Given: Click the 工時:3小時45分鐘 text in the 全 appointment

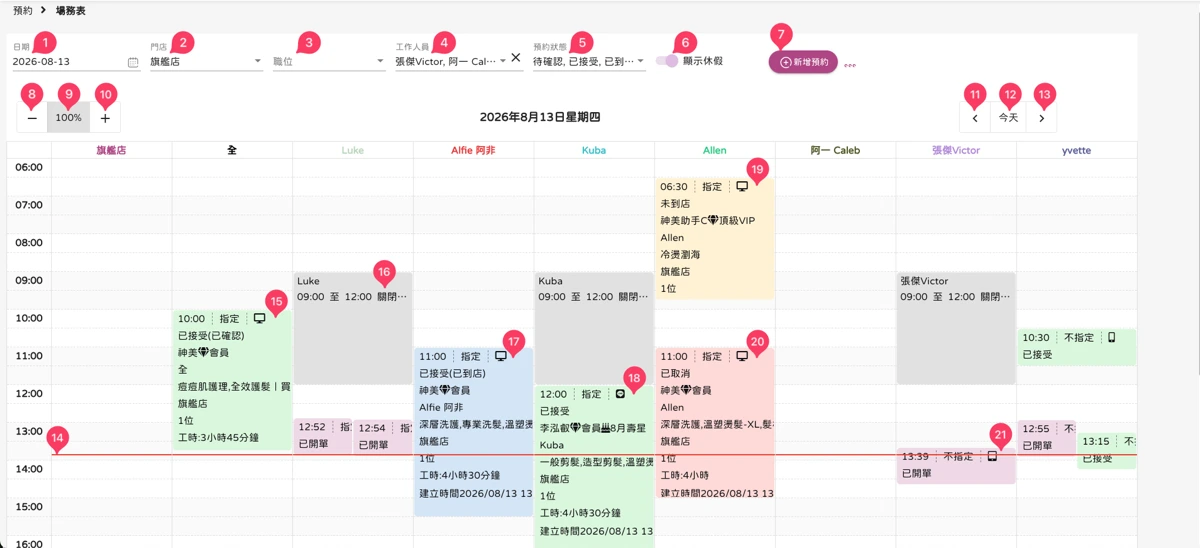Looking at the screenshot, I should point(218,437).
